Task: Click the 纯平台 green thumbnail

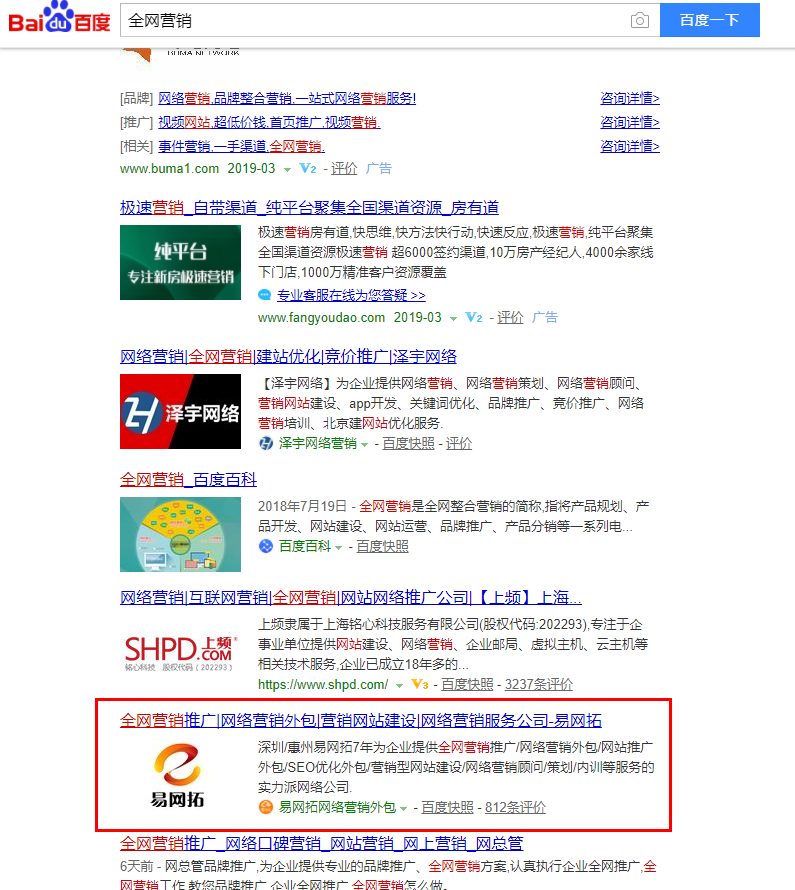Action: (180, 262)
